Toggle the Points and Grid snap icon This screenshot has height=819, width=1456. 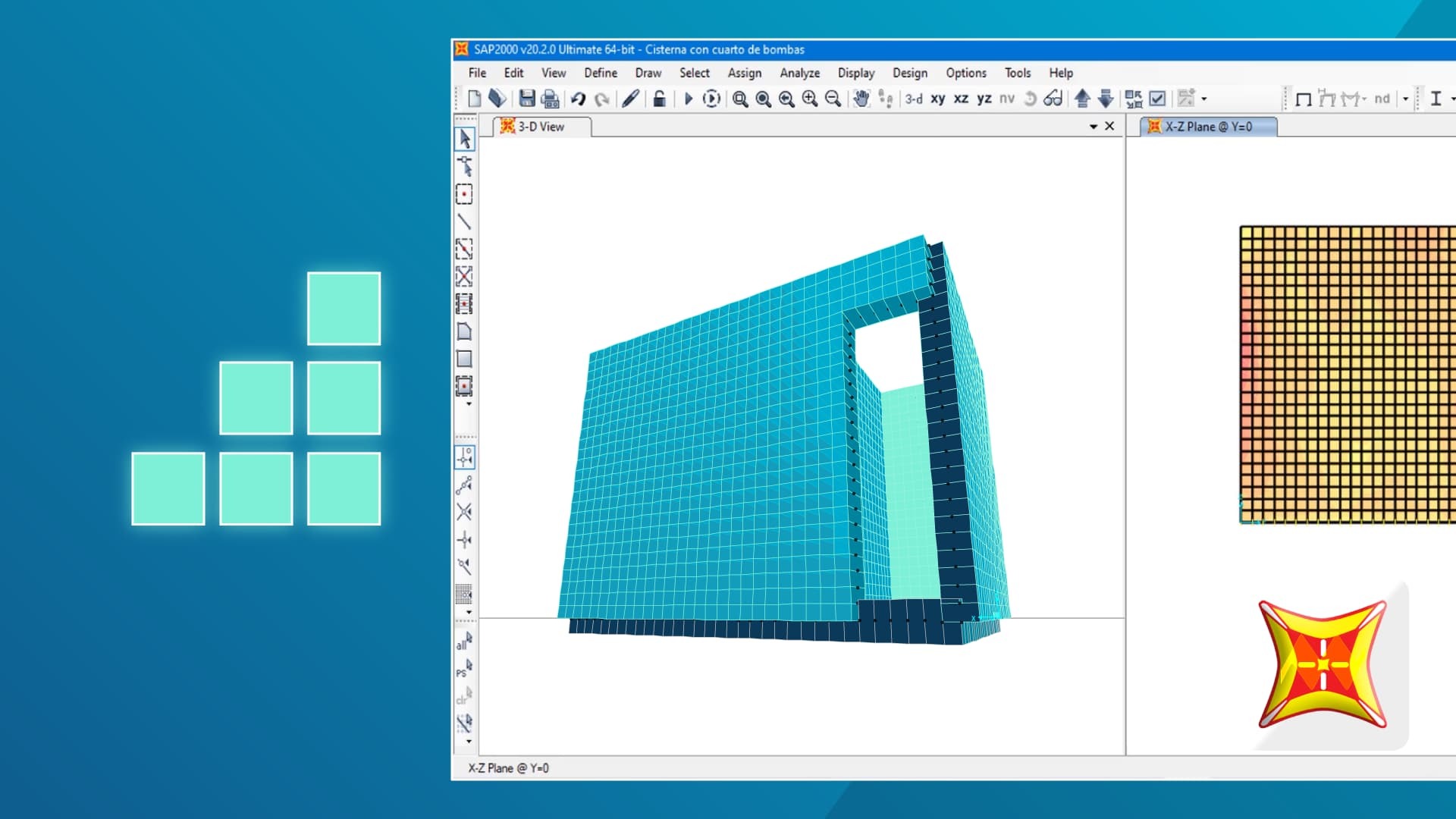point(464,457)
